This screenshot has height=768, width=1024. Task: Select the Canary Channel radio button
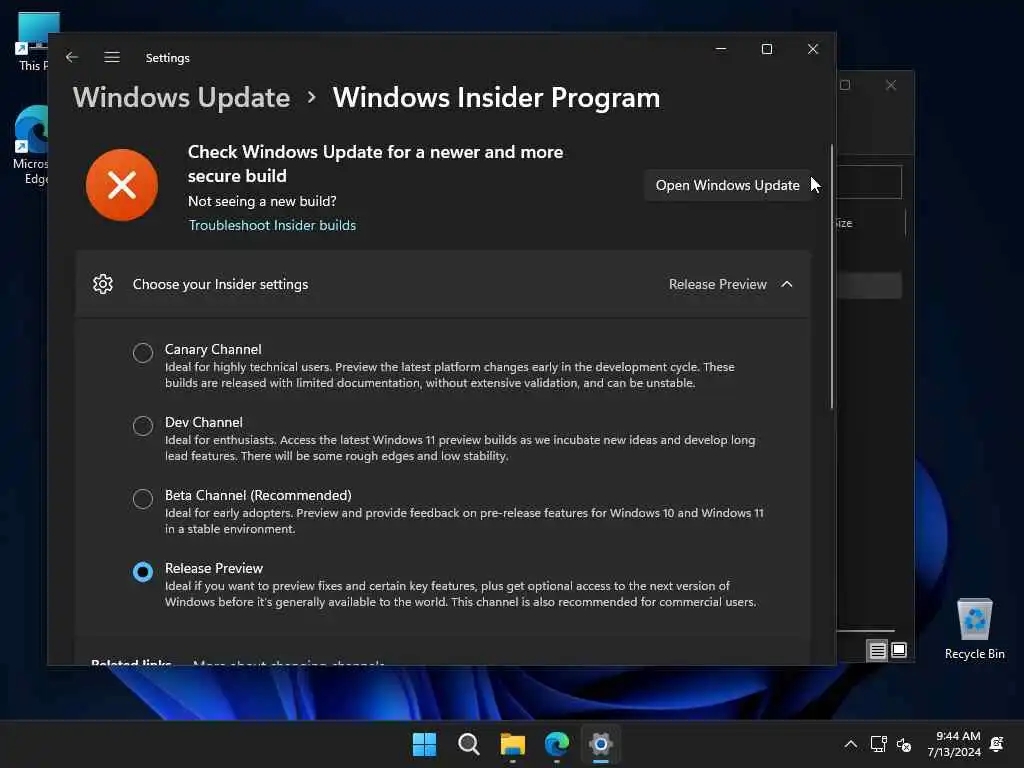tap(142, 353)
